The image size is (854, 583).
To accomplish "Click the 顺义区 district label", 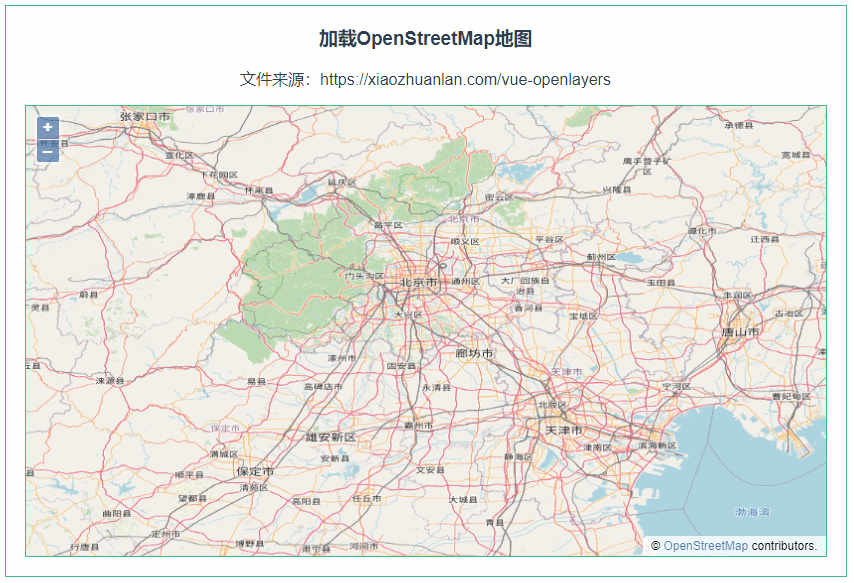I will coord(465,241).
